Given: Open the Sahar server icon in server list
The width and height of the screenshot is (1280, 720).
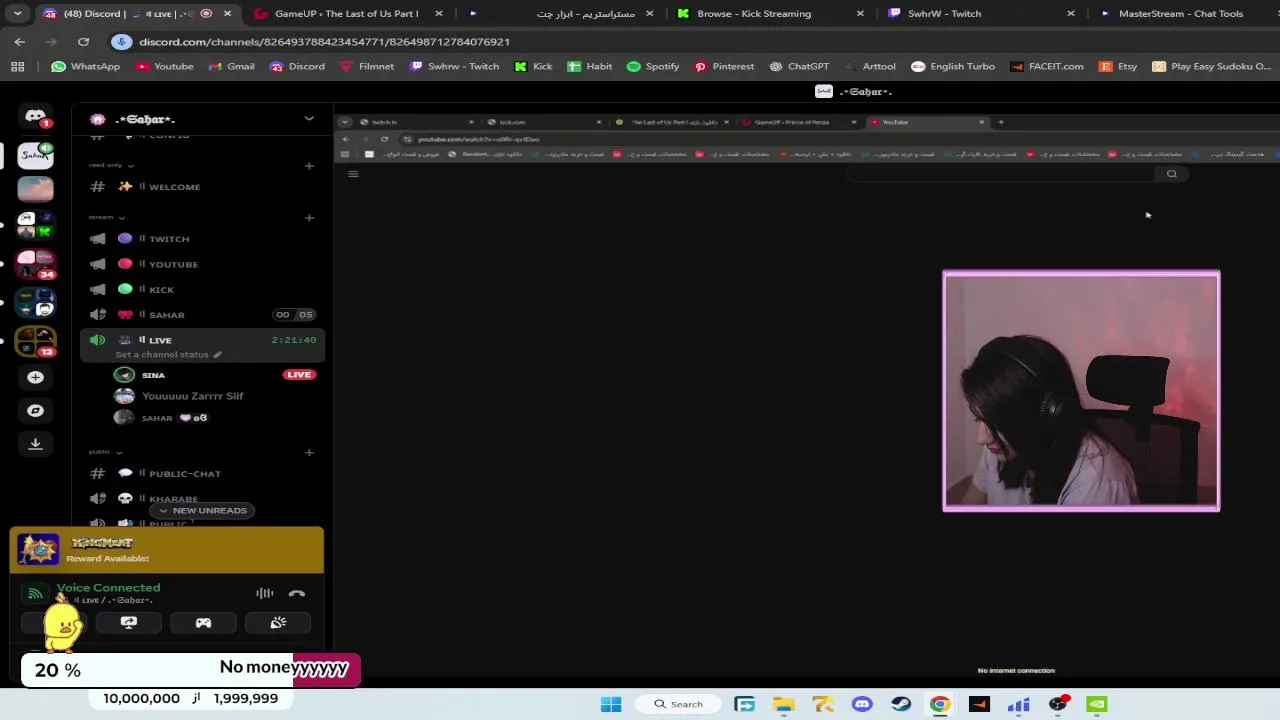Looking at the screenshot, I should coord(35,154).
